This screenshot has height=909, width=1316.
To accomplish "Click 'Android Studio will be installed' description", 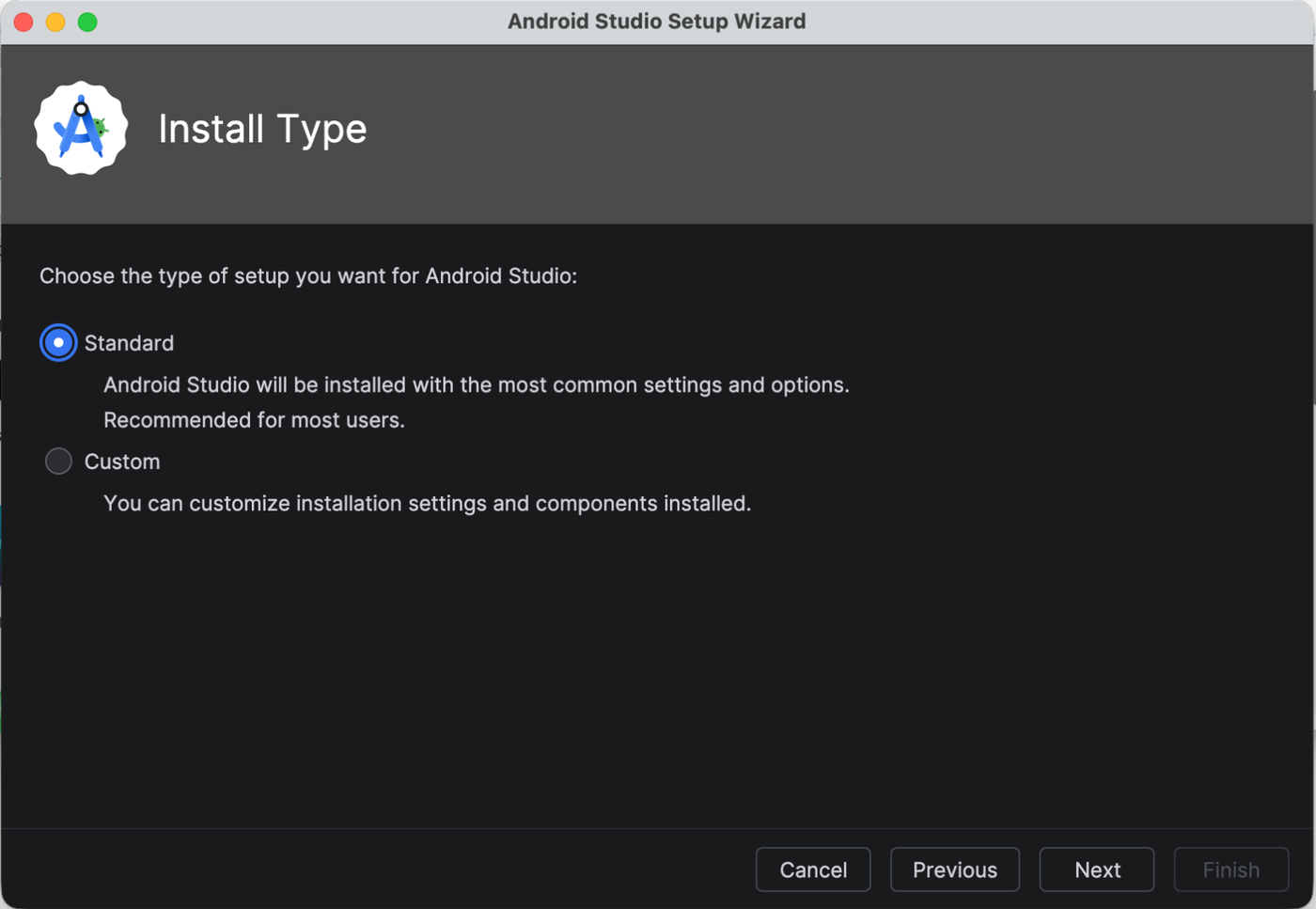I will click(x=477, y=385).
